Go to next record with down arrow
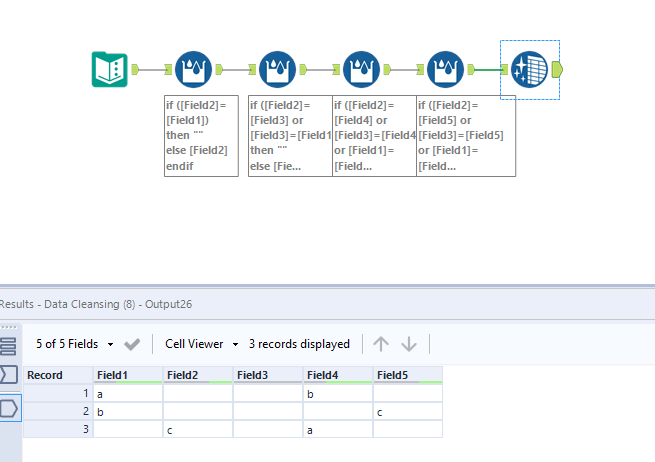Screen dimensions: 655x462 [x=409, y=344]
